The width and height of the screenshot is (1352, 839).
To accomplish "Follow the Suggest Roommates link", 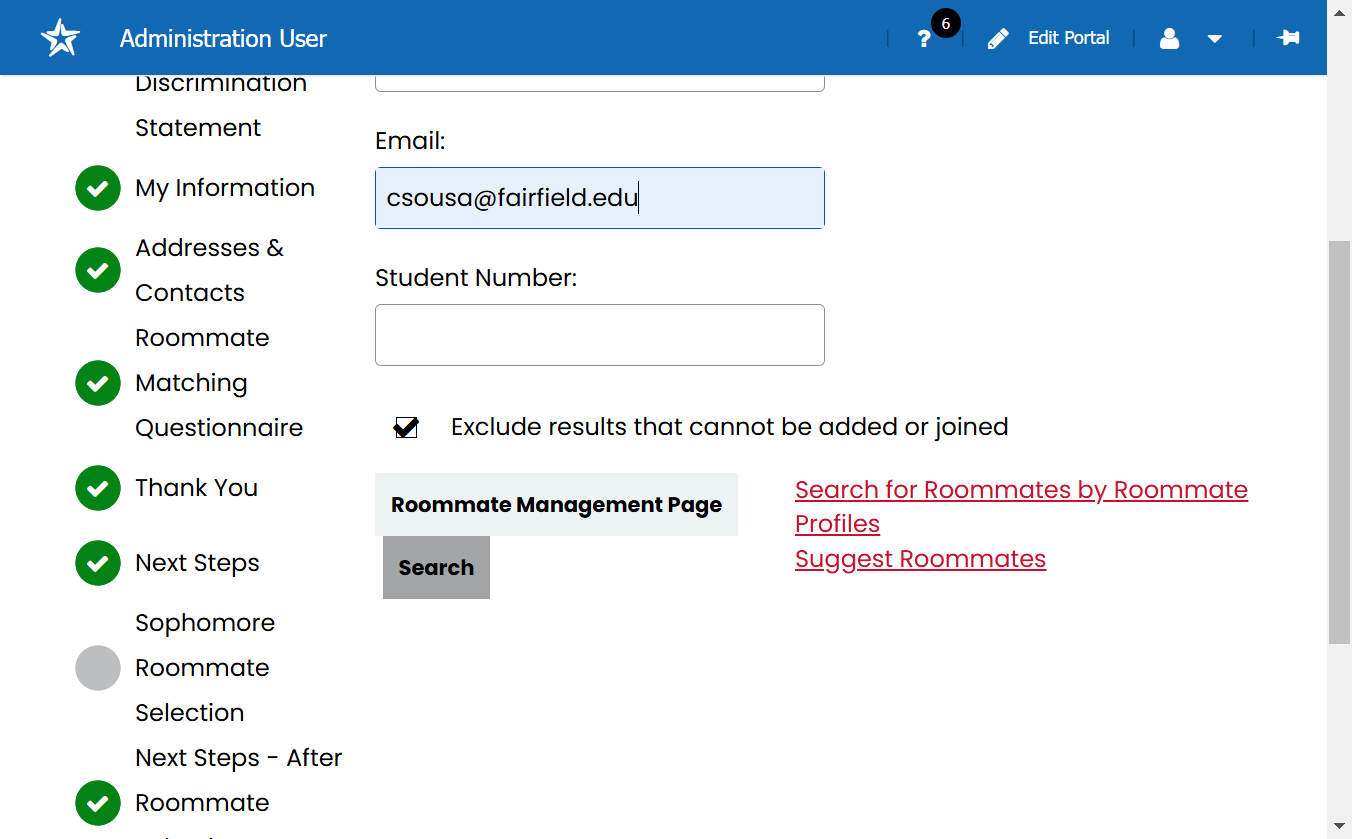I will [920, 559].
